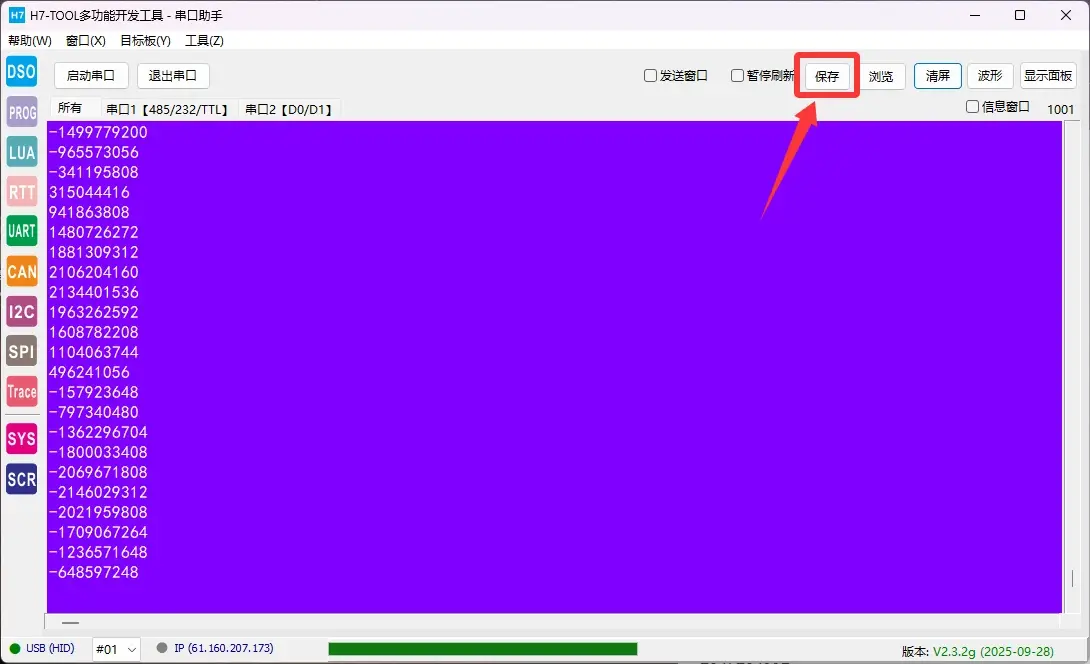
Task: Open the CAN bus tool icon
Action: tap(22, 272)
